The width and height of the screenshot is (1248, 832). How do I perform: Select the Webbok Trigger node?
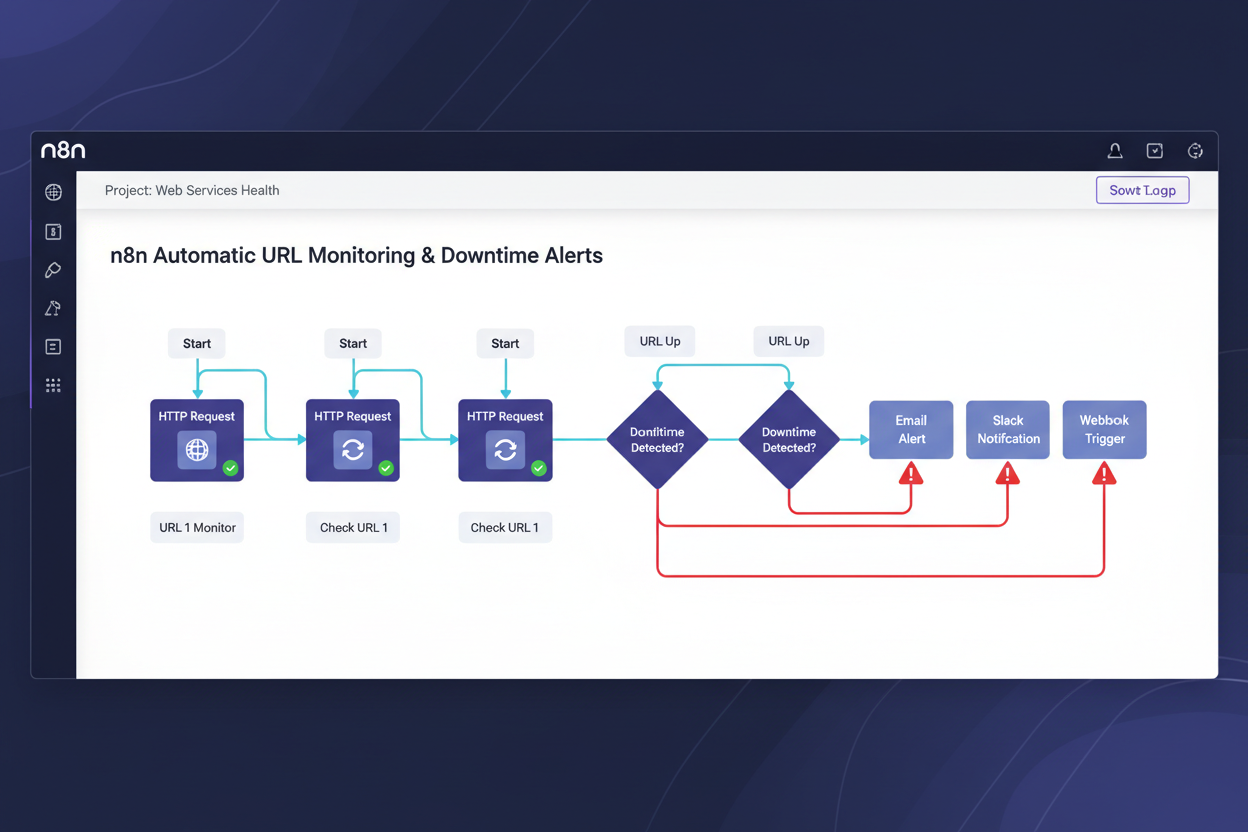point(1104,430)
